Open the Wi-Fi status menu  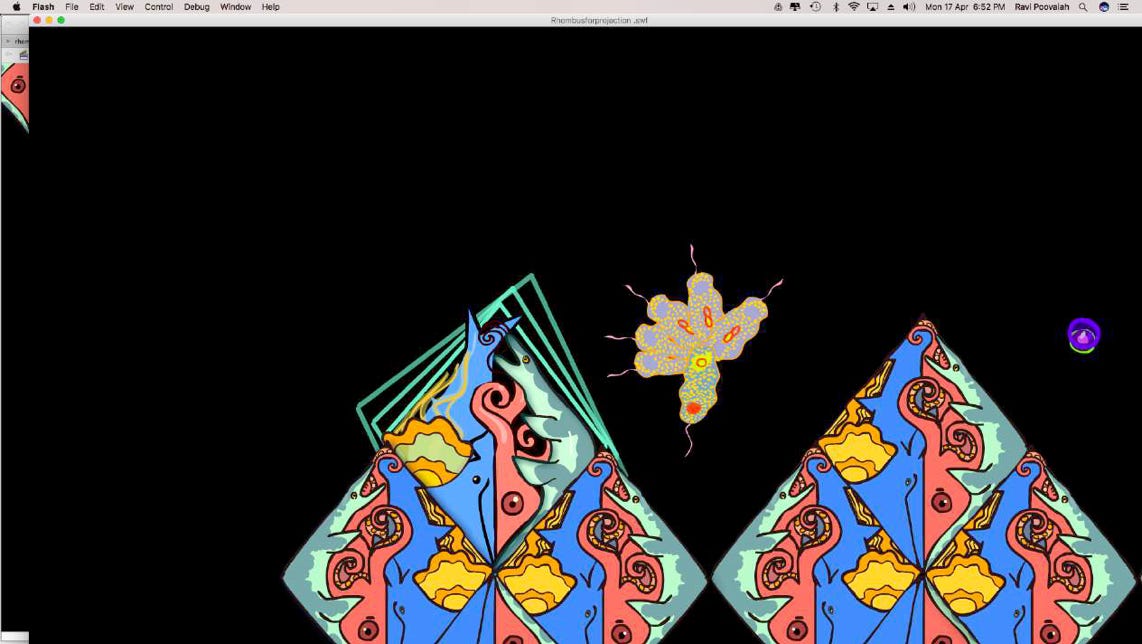(854, 7)
